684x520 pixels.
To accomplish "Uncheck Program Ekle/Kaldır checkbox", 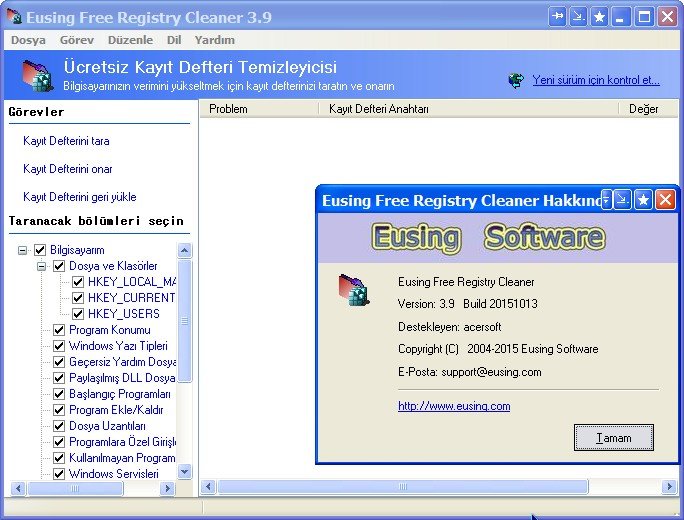I will tap(59, 410).
